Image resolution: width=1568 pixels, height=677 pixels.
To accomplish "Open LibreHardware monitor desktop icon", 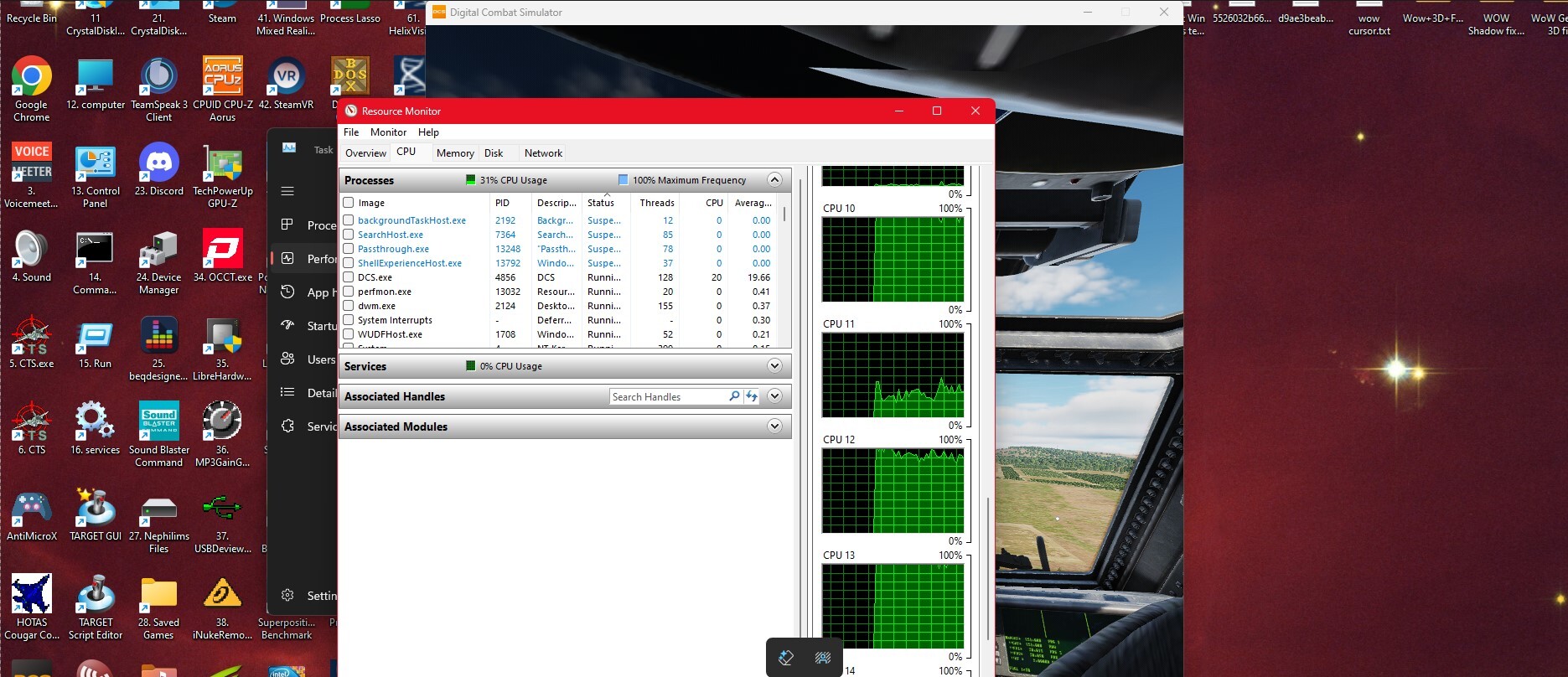I will coord(222,348).
